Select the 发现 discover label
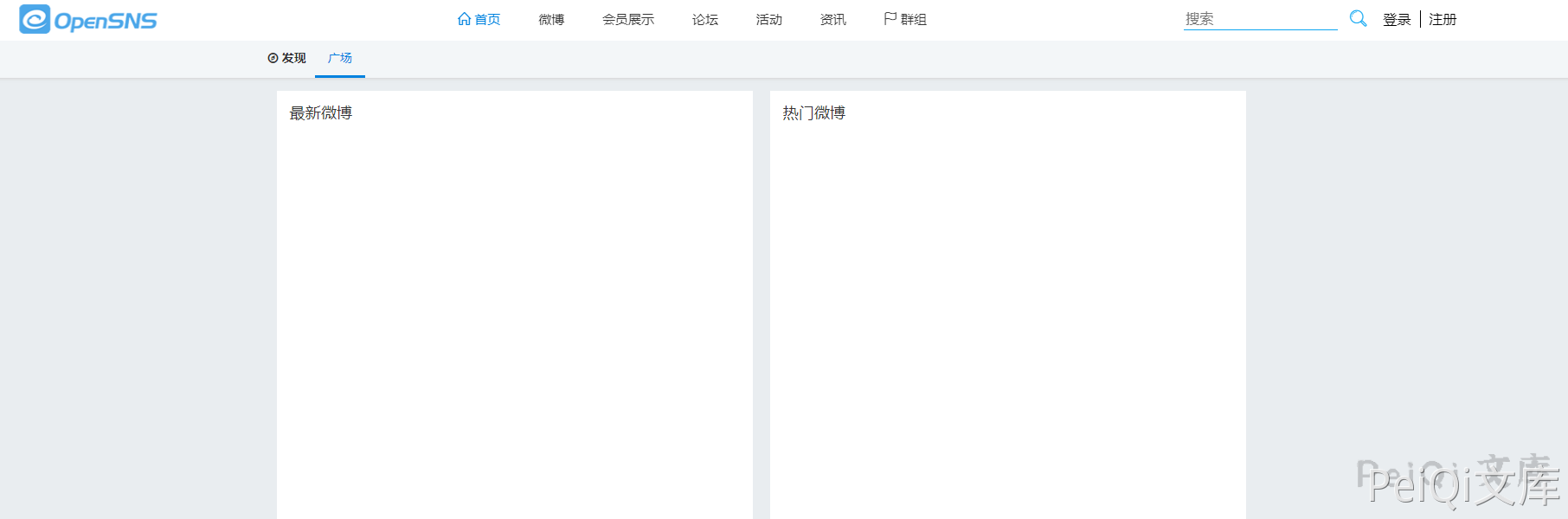 [294, 58]
